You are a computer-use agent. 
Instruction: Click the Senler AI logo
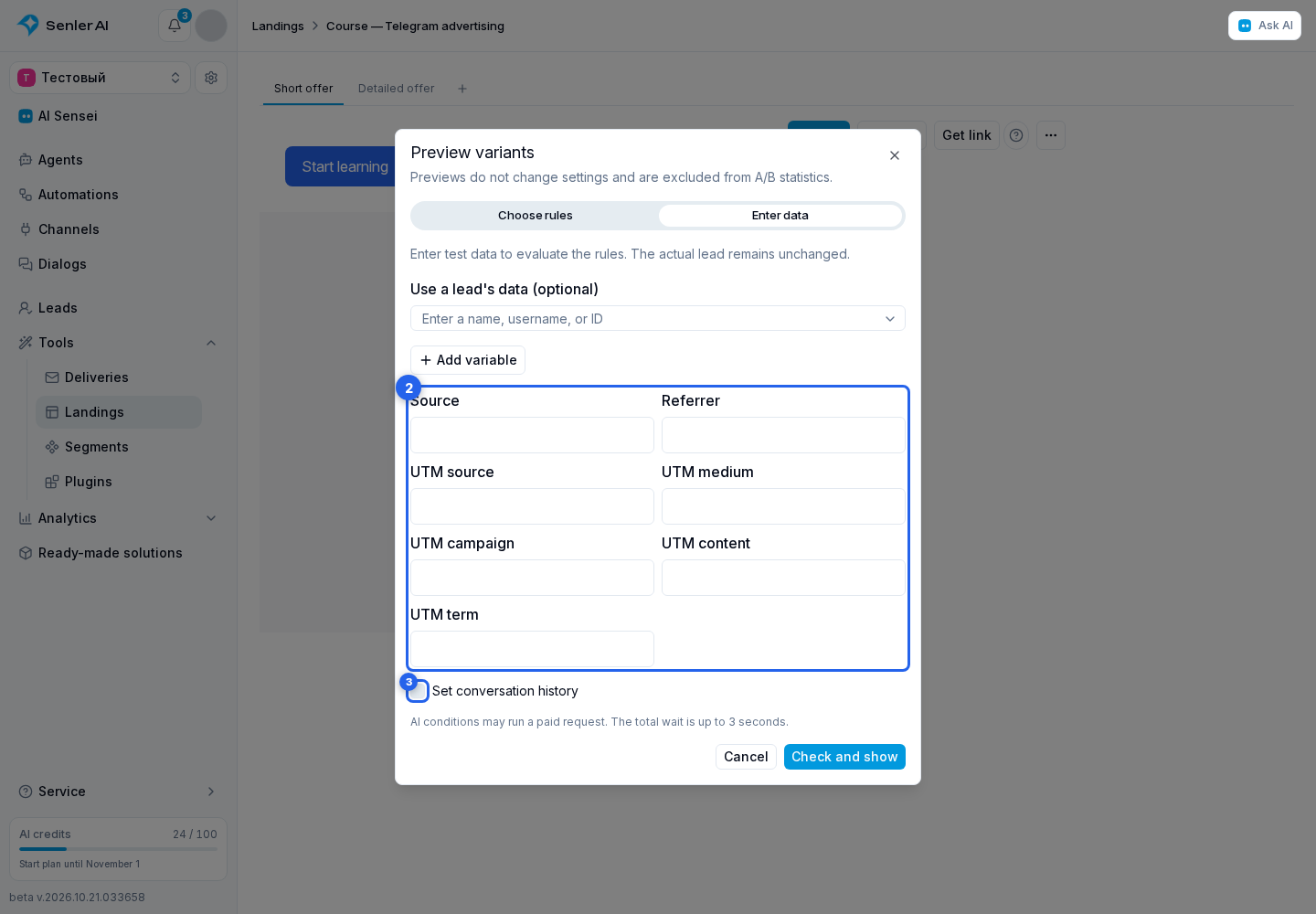[63, 26]
